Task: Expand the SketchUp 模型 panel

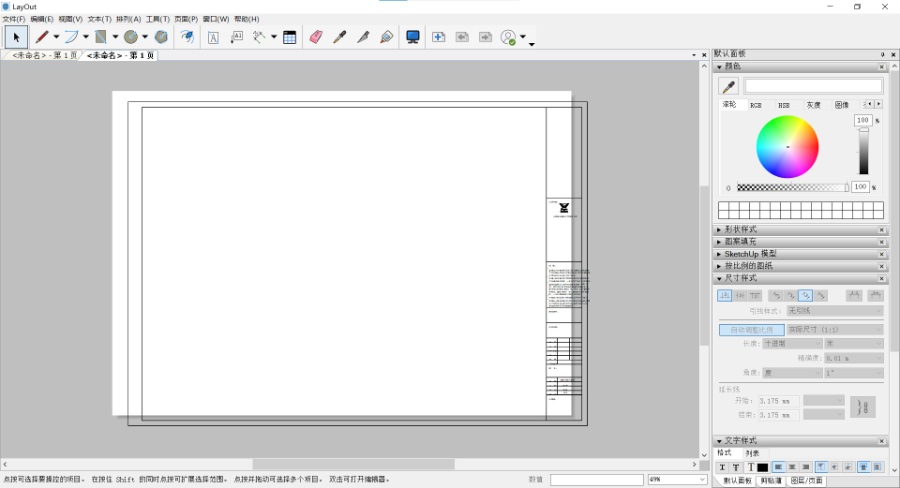Action: pos(750,254)
